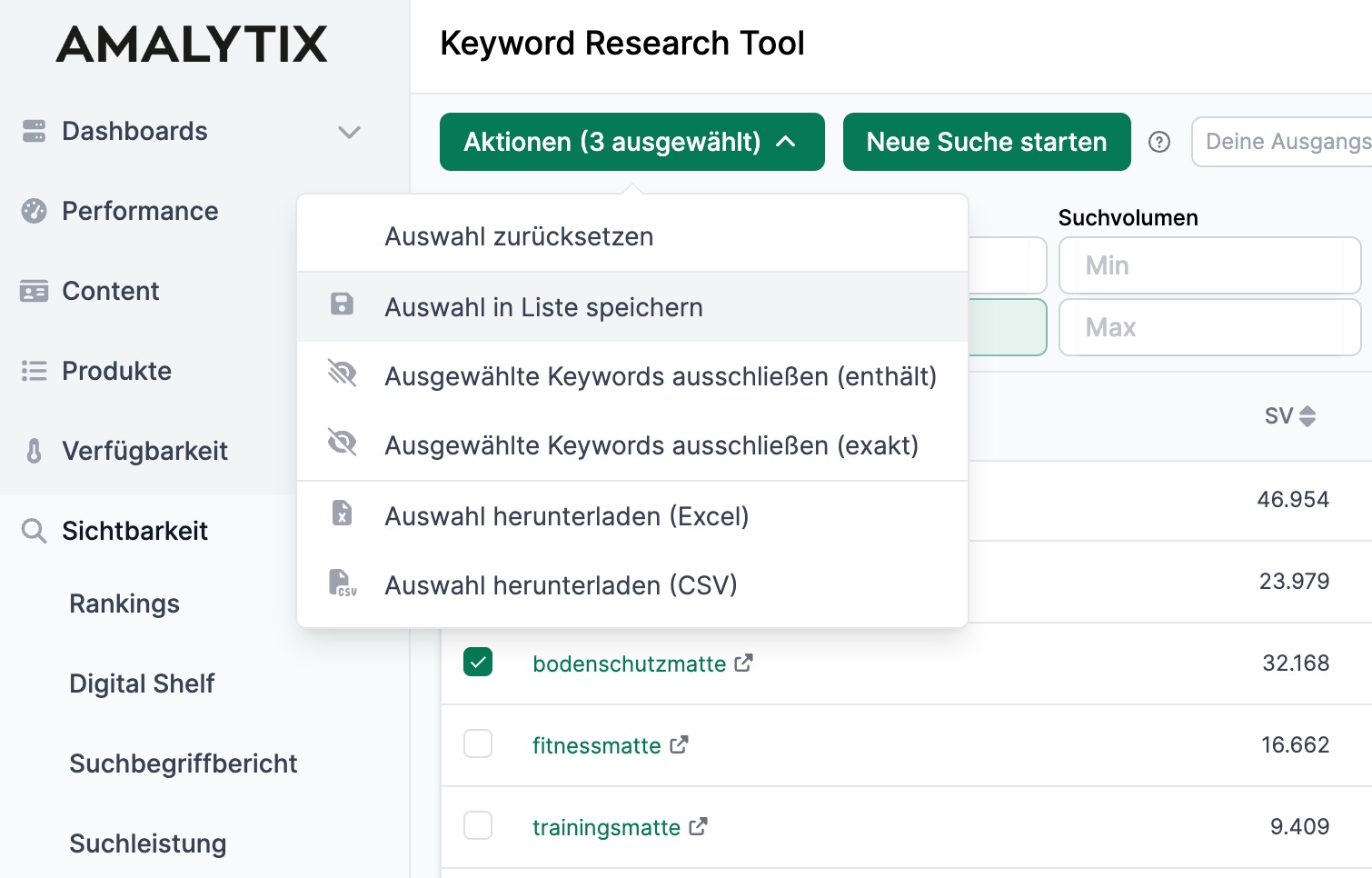
Task: Expand the Dashboards chevron
Action: pyautogui.click(x=349, y=132)
